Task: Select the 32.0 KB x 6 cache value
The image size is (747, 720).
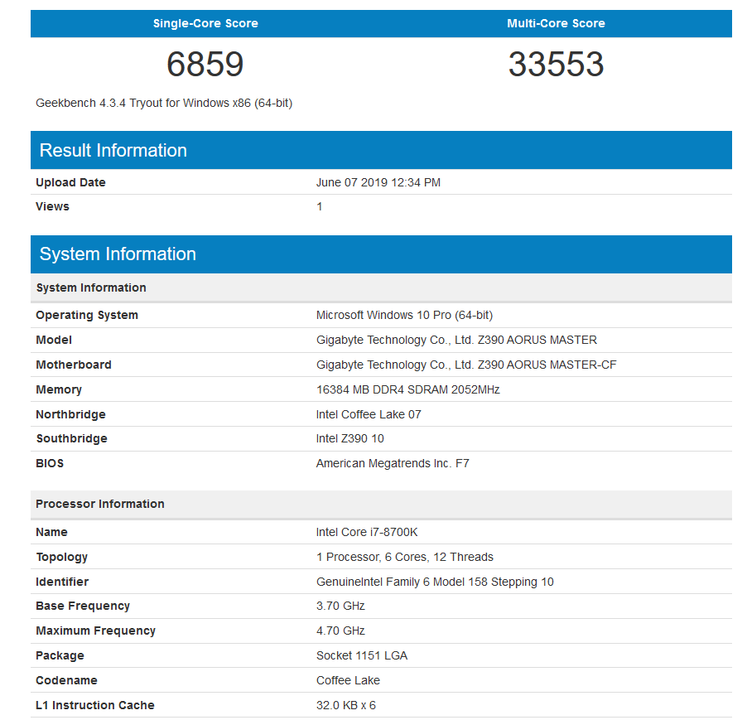Action: click(x=346, y=705)
